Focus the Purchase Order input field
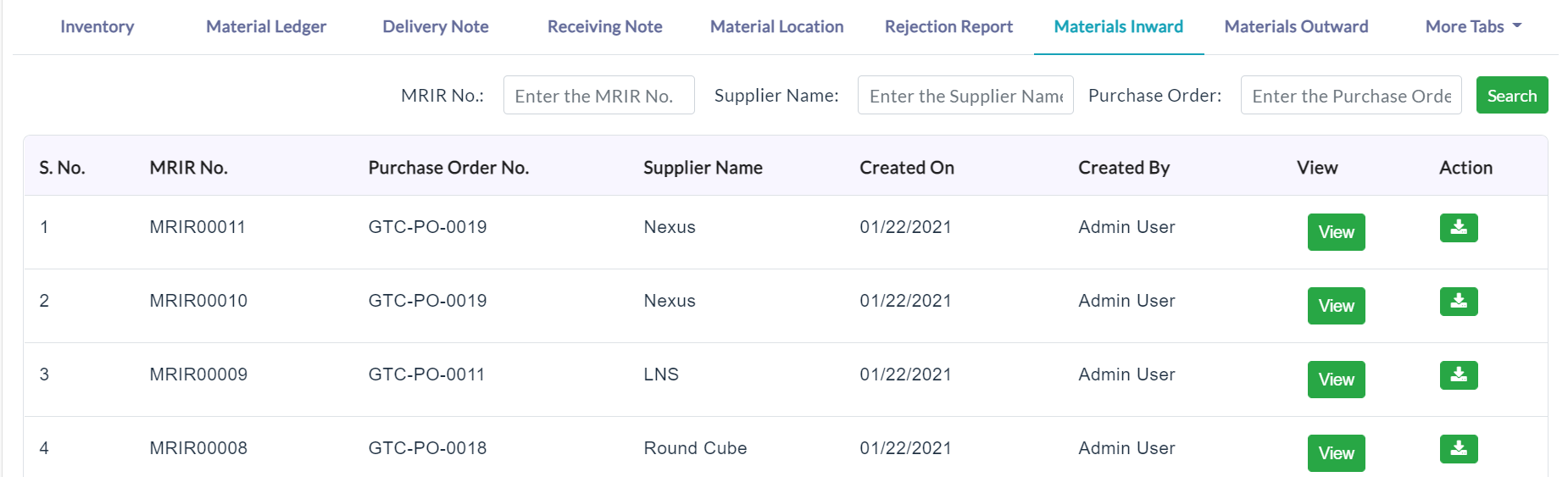Screen dimensions: 1568x477 point(1351,95)
